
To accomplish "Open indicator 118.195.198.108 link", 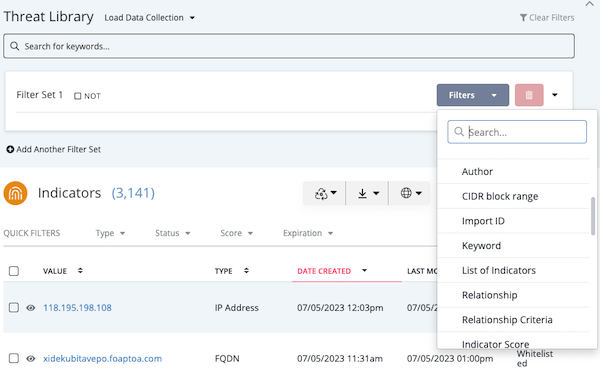I will click(x=77, y=308).
